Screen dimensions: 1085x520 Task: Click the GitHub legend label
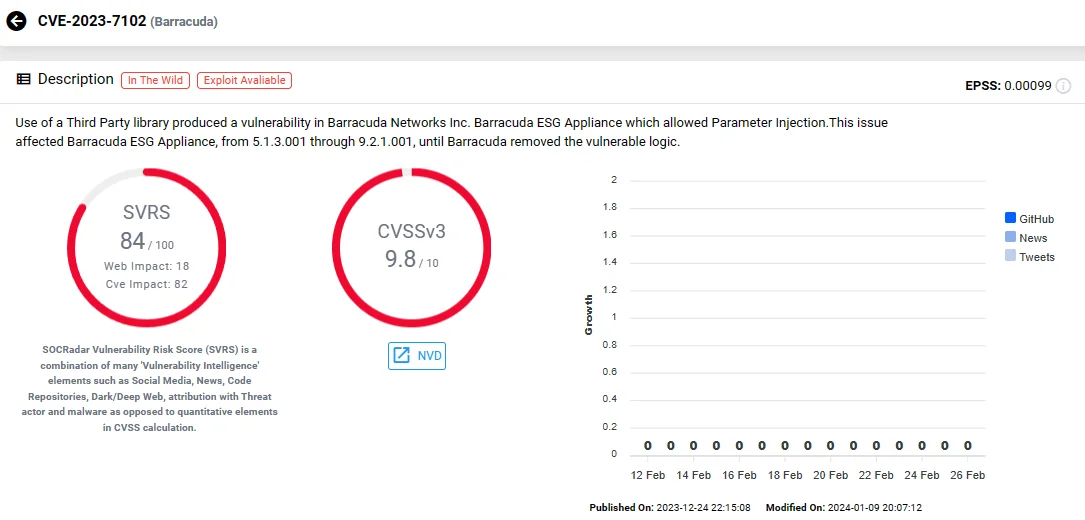(1037, 219)
